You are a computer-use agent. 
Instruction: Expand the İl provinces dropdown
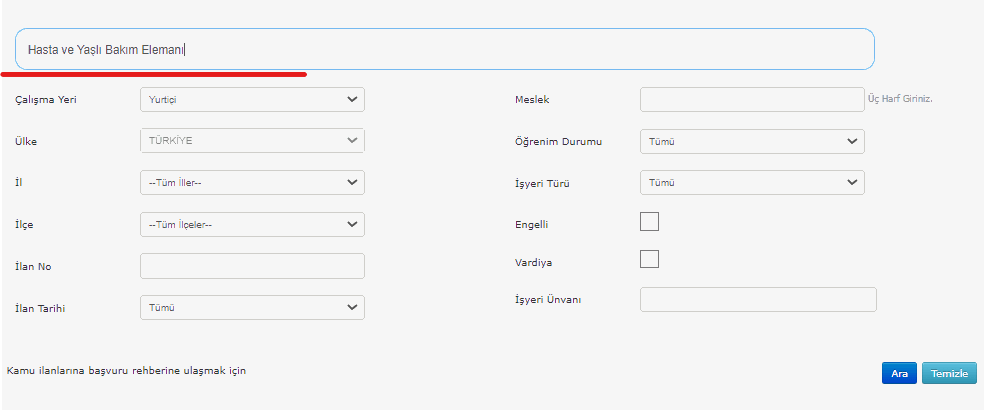tap(252, 182)
